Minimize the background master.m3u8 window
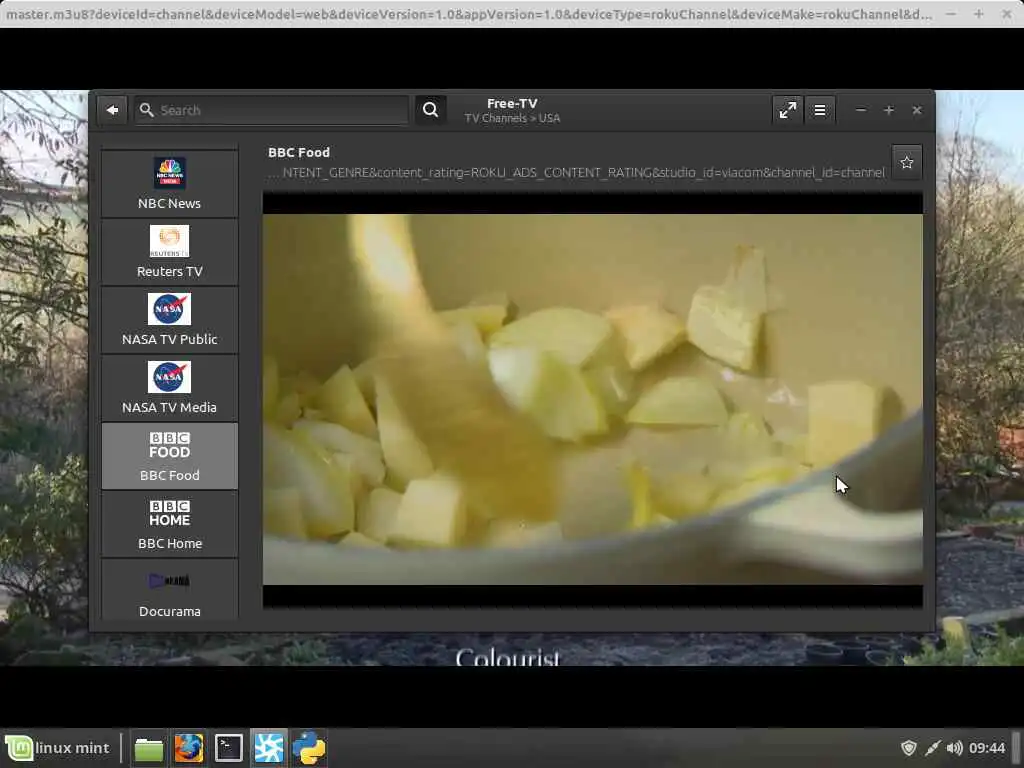Viewport: 1024px width, 768px height. tap(951, 14)
